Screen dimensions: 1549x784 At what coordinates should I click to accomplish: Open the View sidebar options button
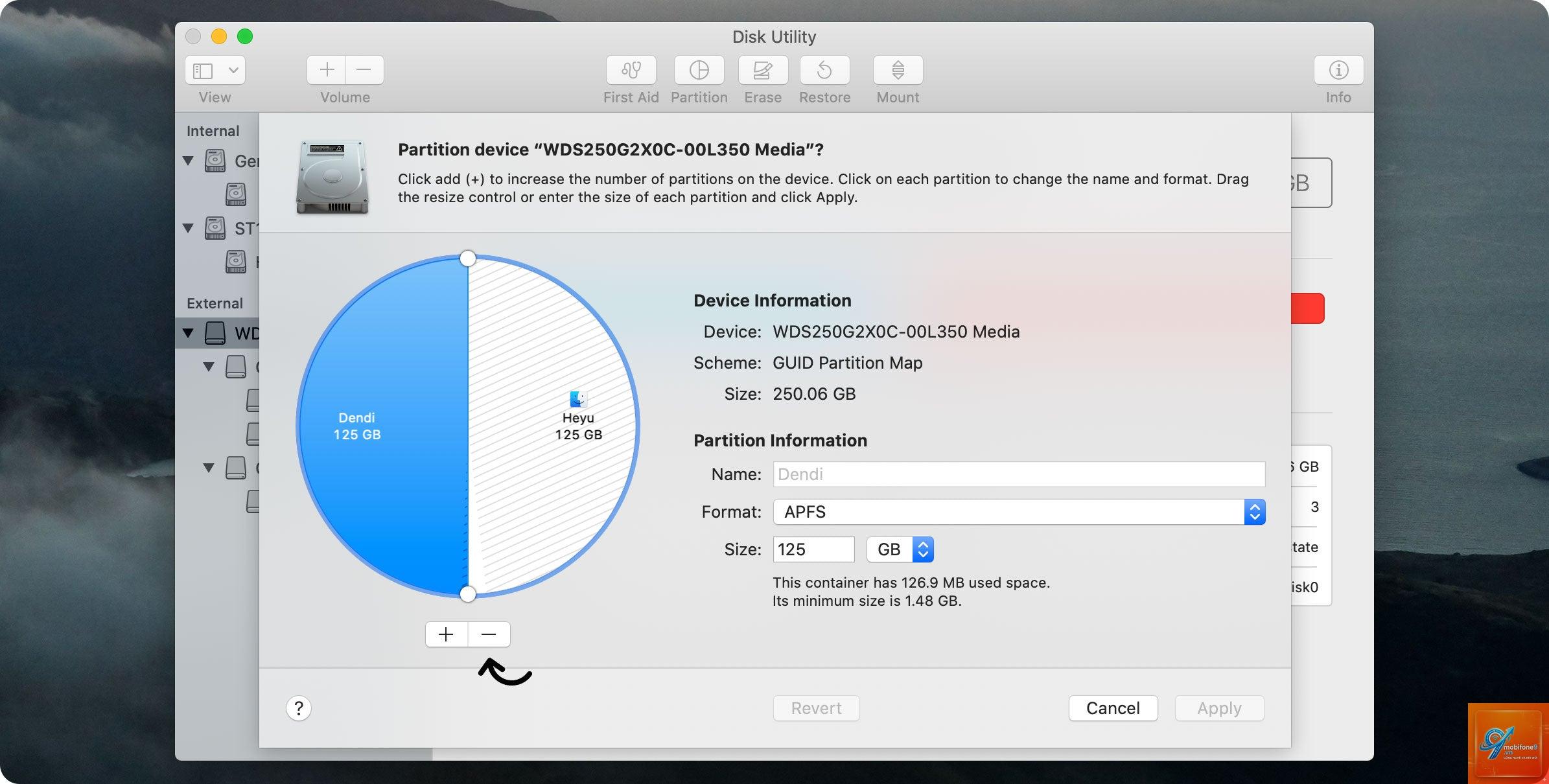(x=215, y=70)
